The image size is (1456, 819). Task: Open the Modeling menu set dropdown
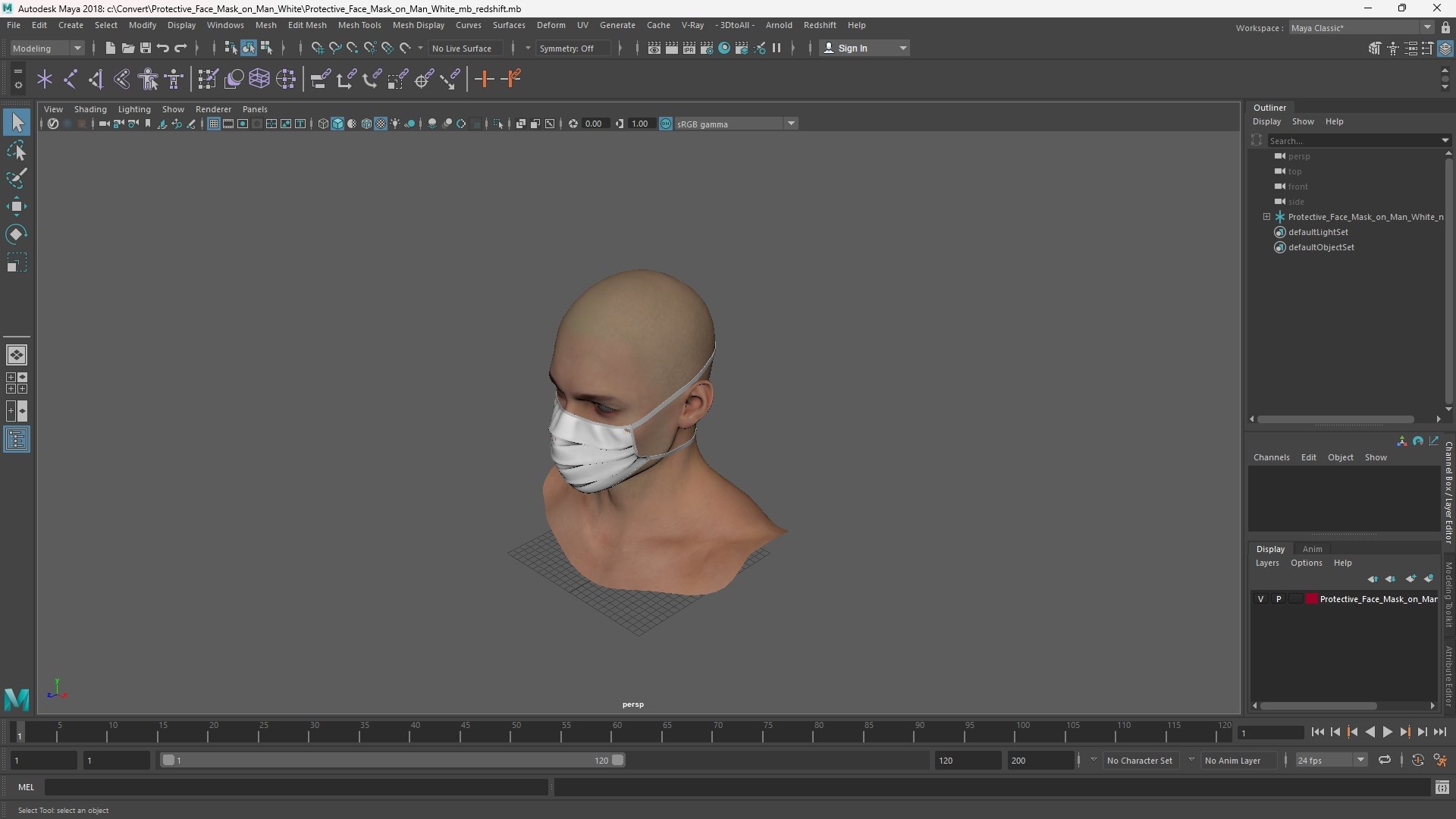coord(46,48)
